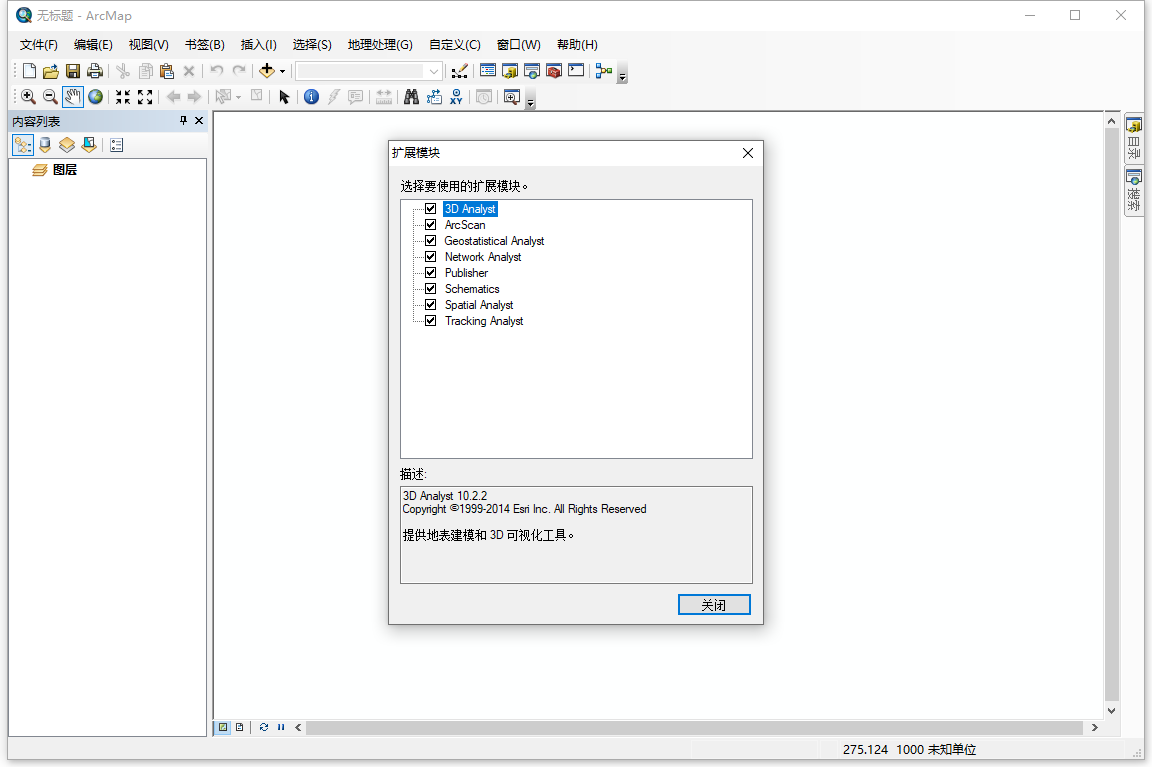Image resolution: width=1152 pixels, height=767 pixels.
Task: Pin the 内容列表 panel
Action: (183, 120)
